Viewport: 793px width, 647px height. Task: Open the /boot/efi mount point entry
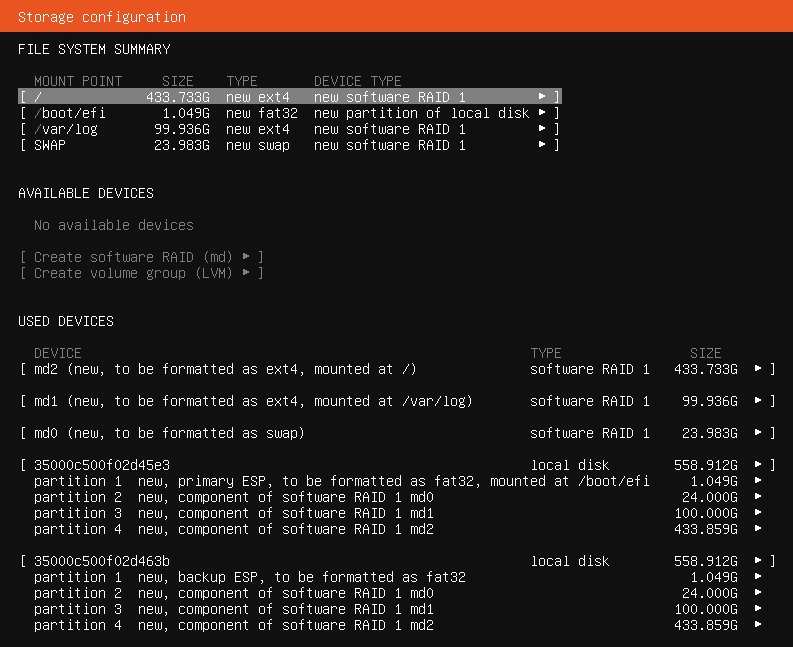(x=288, y=113)
